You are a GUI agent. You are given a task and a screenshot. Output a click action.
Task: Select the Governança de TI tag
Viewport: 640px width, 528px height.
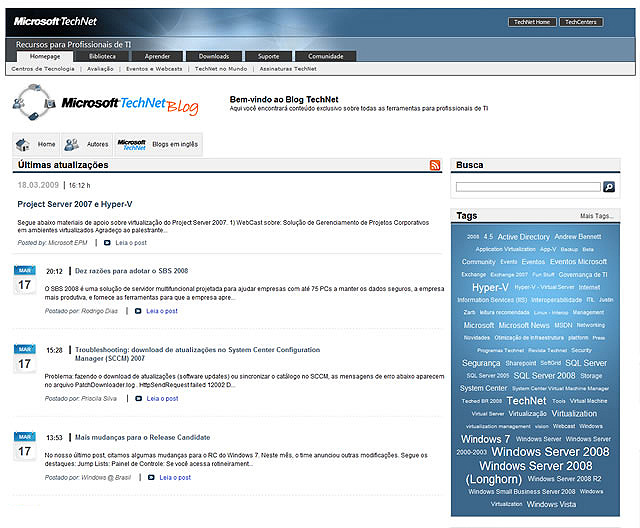pos(583,275)
